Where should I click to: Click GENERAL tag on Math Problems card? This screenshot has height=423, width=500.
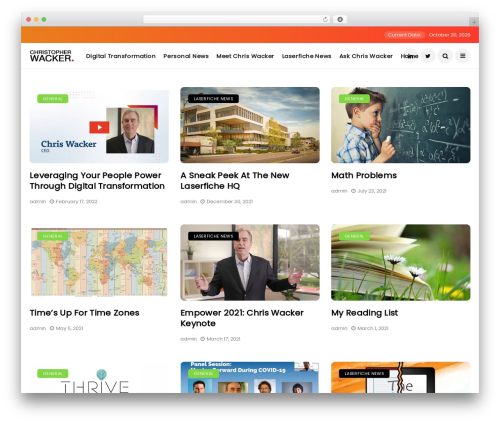click(x=354, y=99)
